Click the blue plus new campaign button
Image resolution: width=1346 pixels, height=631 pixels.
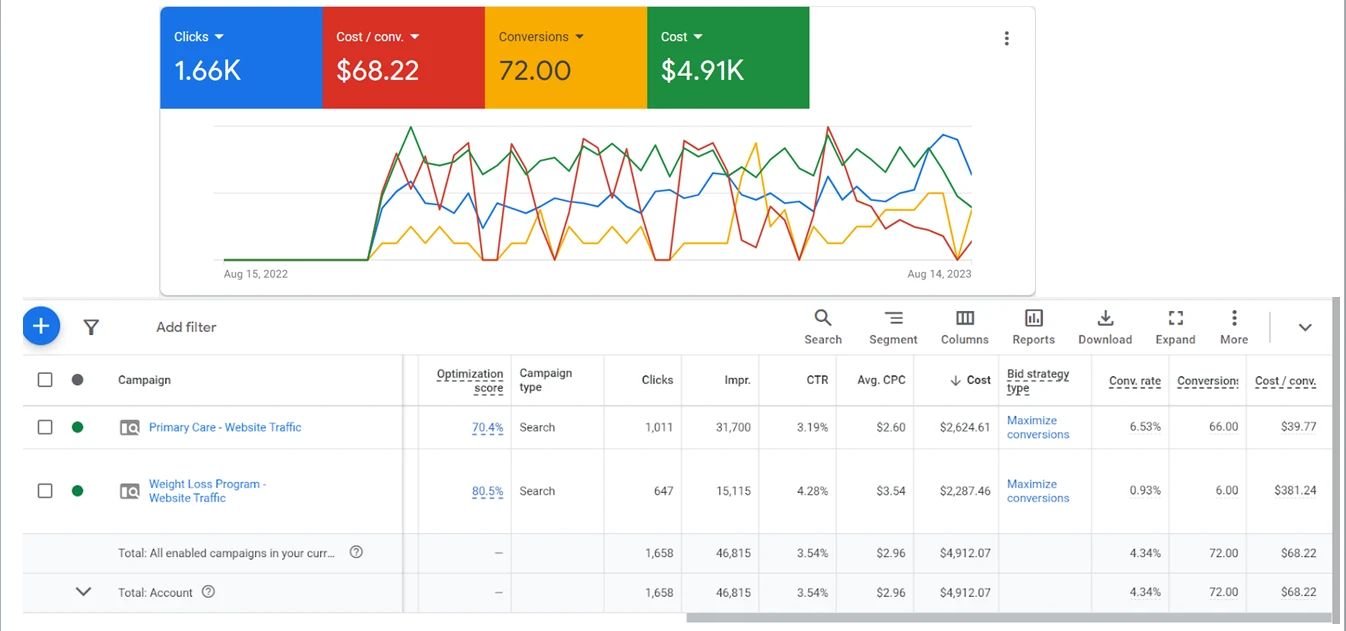pyautogui.click(x=41, y=326)
